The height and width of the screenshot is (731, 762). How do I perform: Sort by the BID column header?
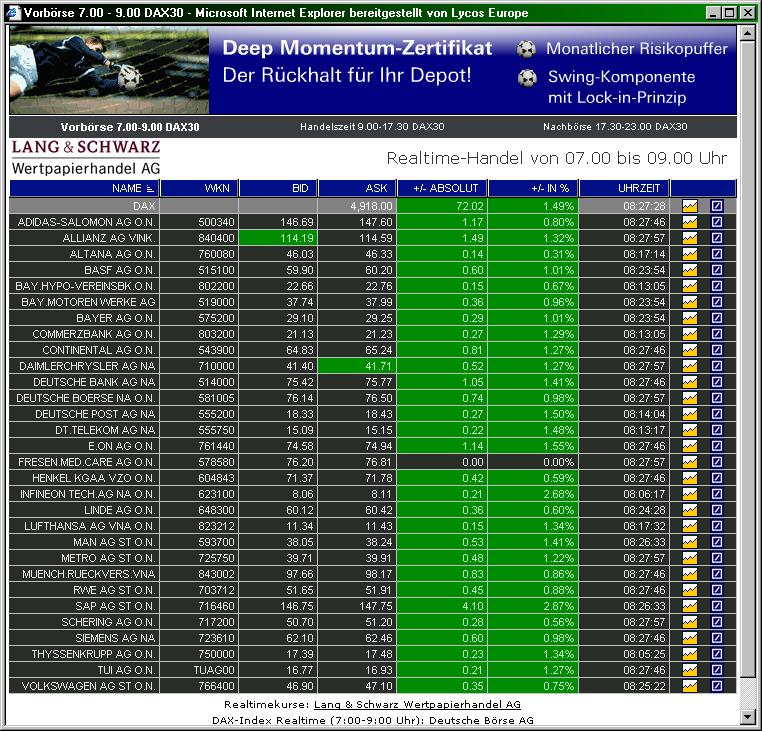[x=278, y=188]
